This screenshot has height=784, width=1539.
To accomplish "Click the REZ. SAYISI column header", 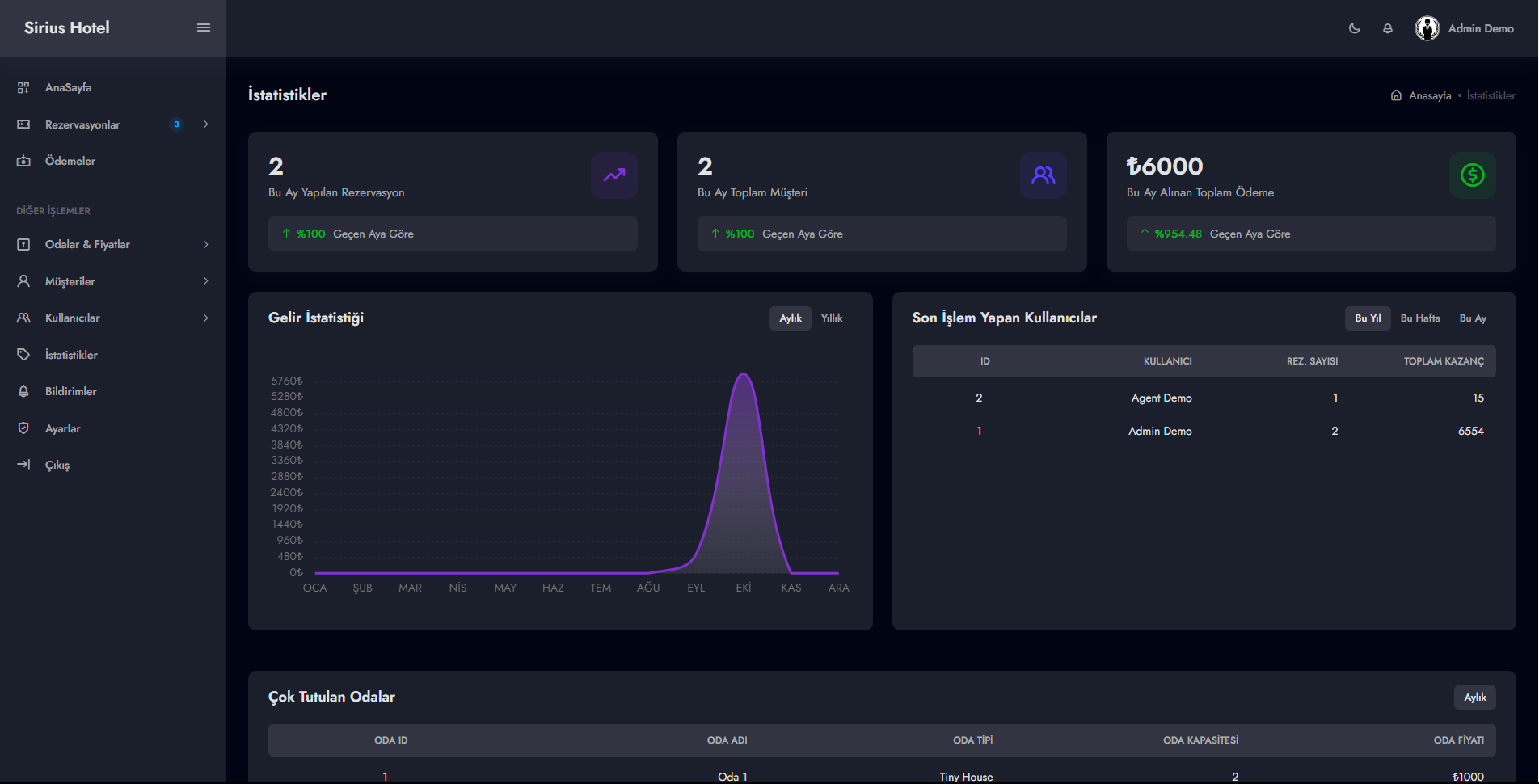I will (x=1312, y=361).
